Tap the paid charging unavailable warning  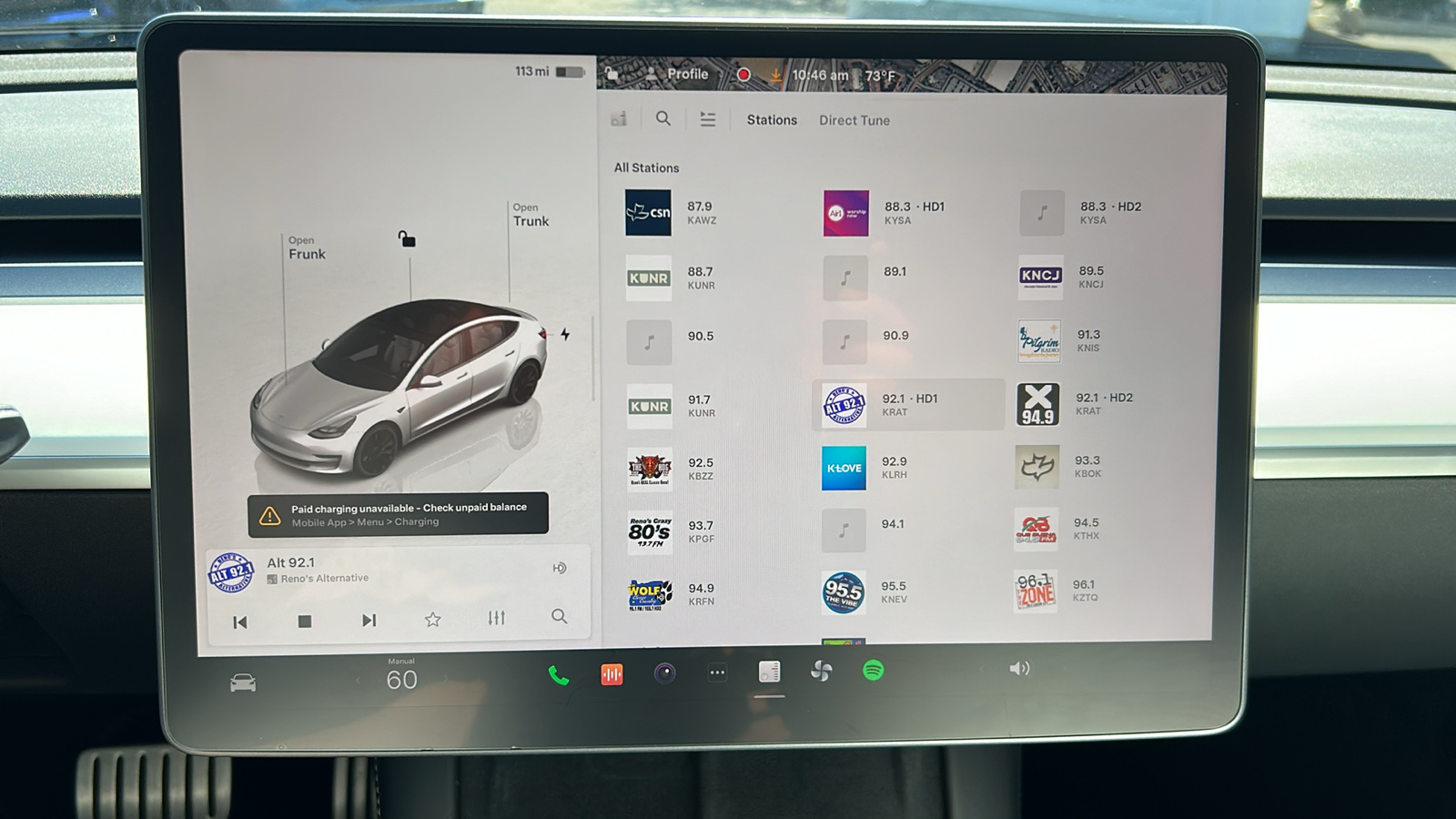point(399,515)
